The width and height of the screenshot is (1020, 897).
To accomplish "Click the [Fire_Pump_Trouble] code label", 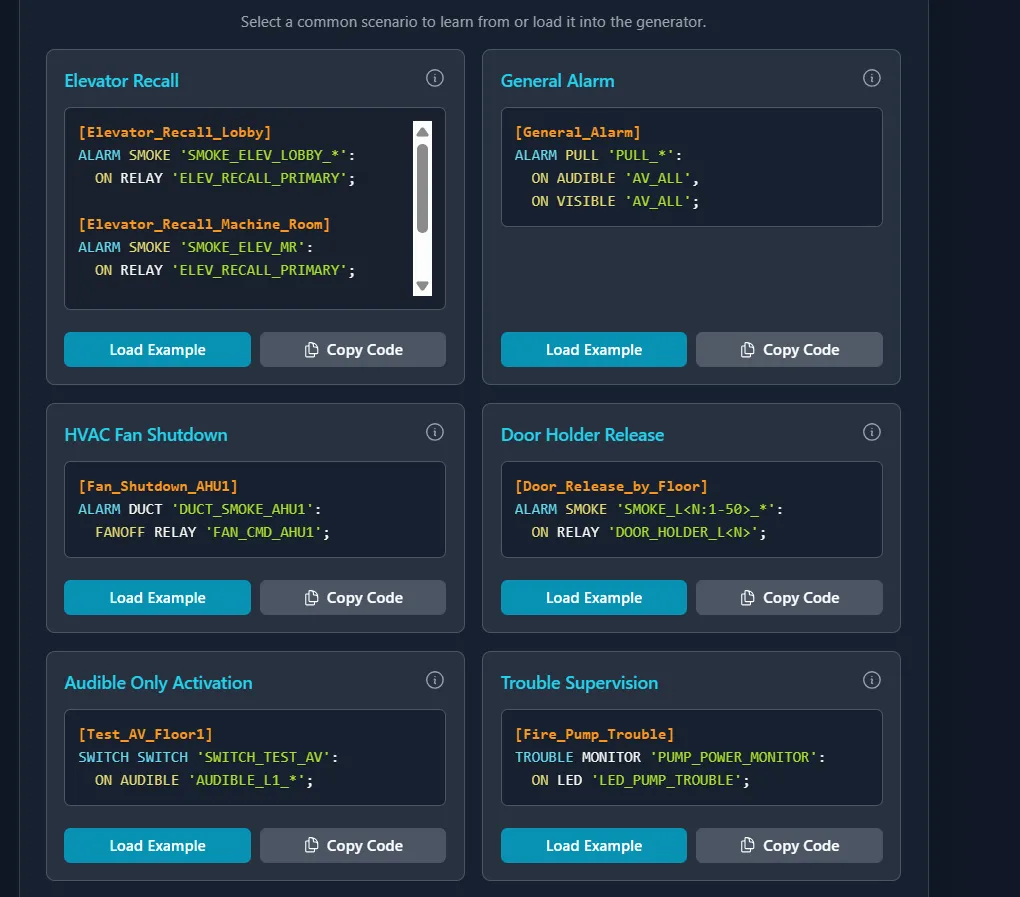I will (594, 734).
